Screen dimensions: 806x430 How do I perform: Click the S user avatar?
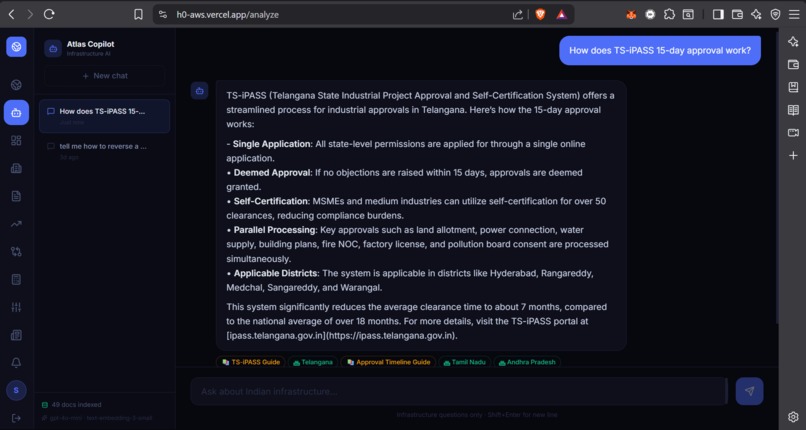pyautogui.click(x=16, y=390)
